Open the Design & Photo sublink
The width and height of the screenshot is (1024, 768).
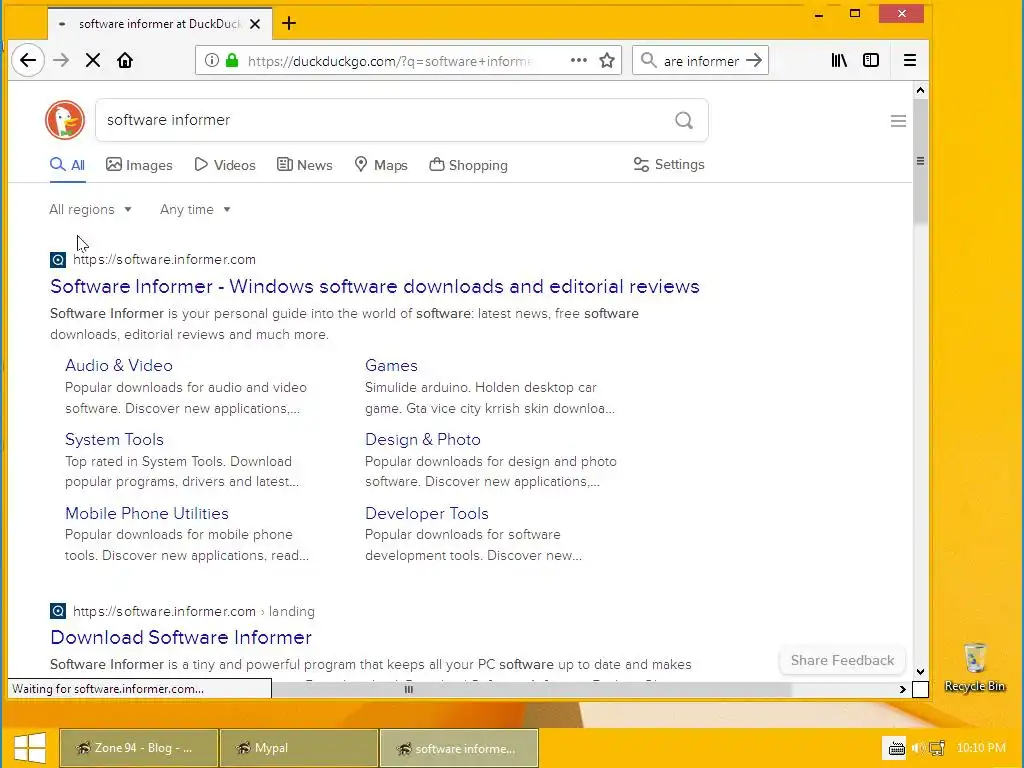(x=423, y=440)
